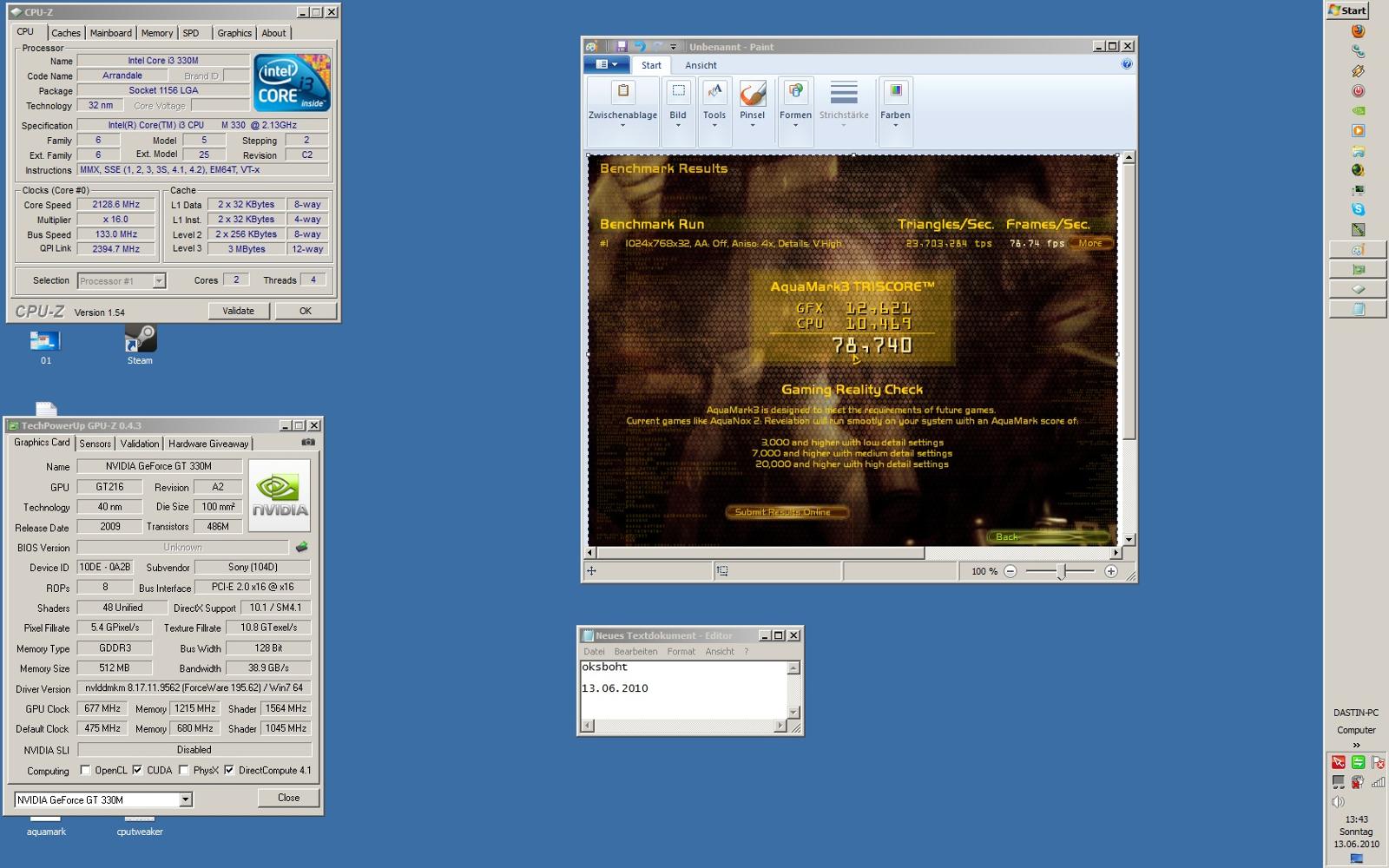Open the Datei menu in the Editor
The width and height of the screenshot is (1389, 868).
click(x=594, y=651)
